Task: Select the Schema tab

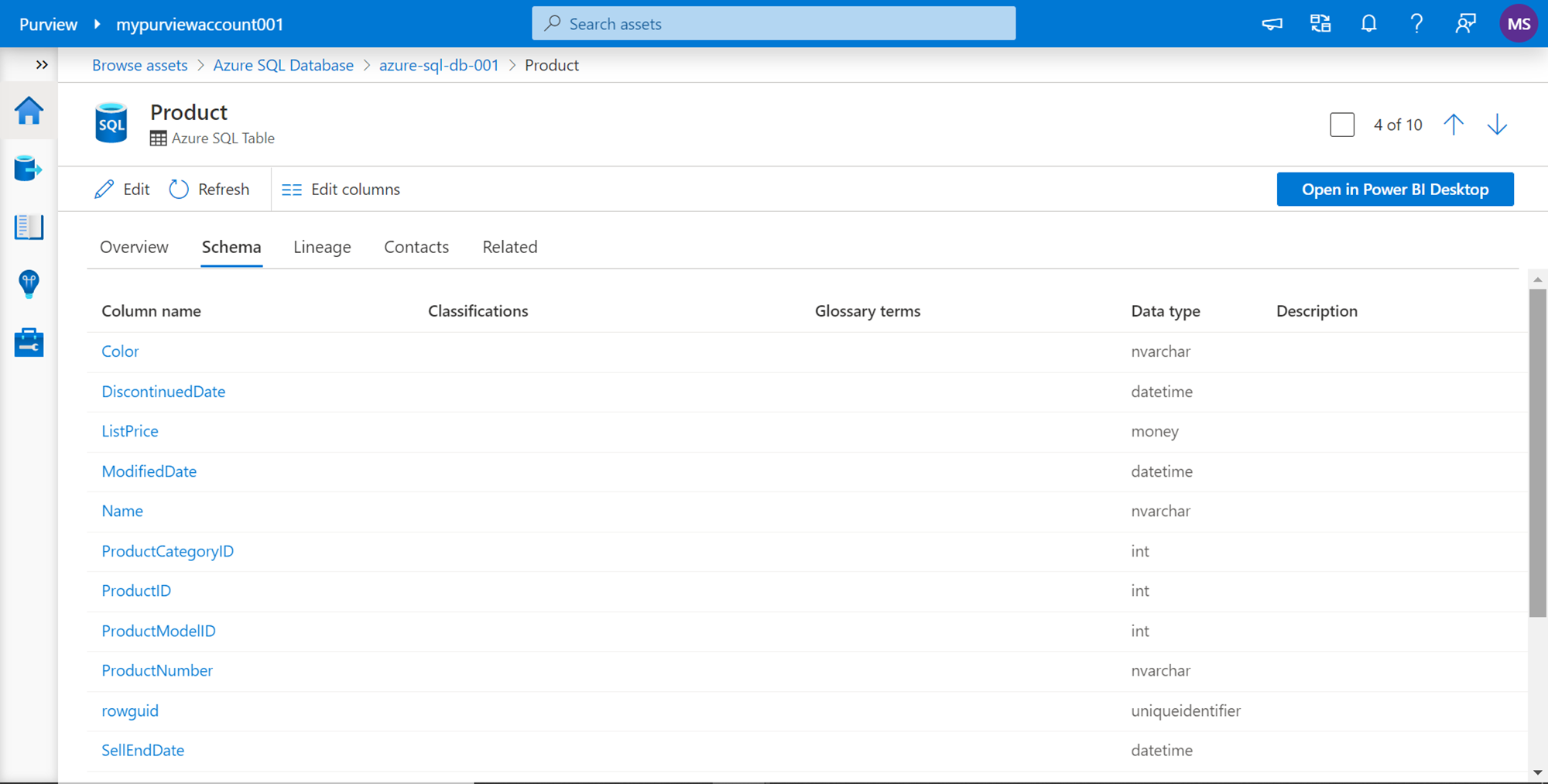Action: (x=231, y=247)
